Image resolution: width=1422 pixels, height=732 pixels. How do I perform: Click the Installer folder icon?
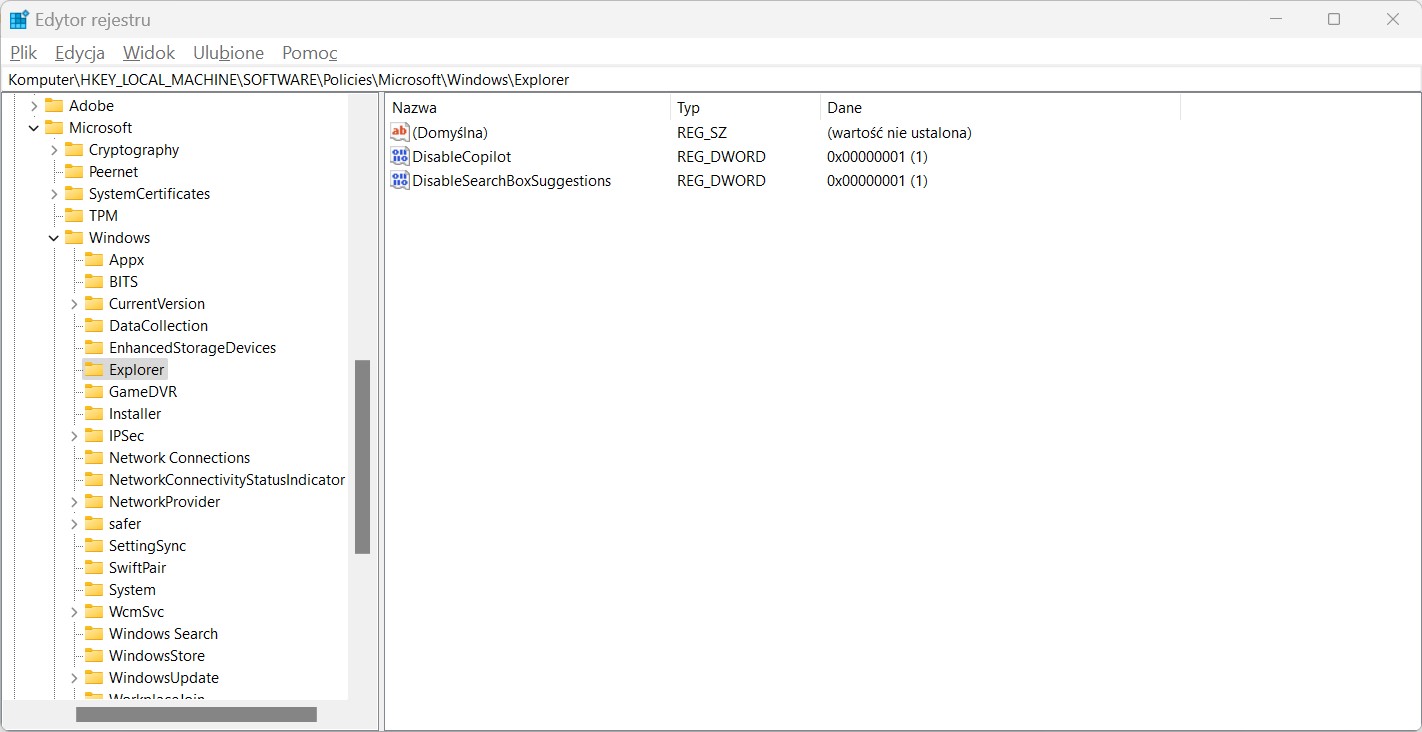point(94,414)
